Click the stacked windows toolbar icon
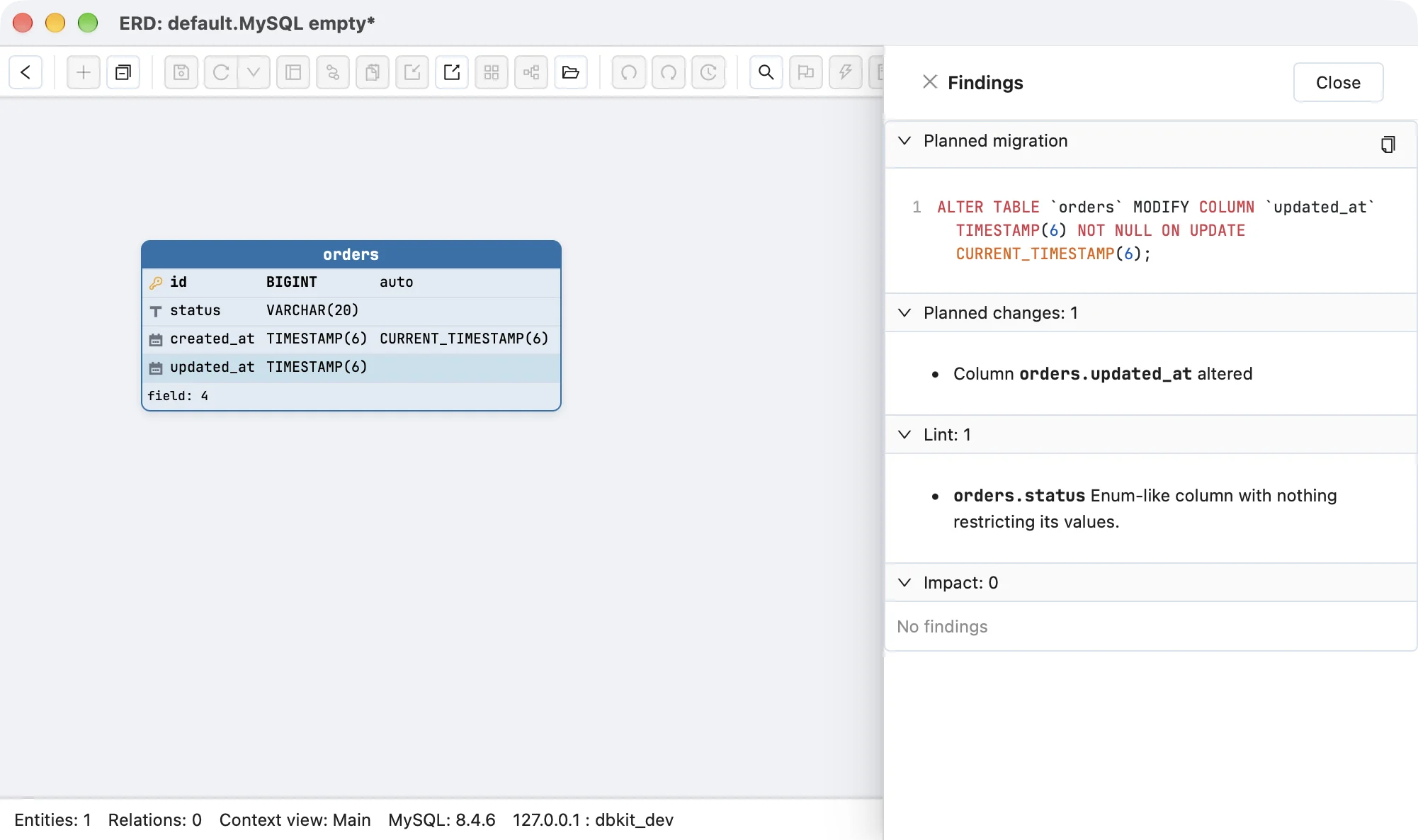Screen dimensions: 1418x840 (x=123, y=72)
